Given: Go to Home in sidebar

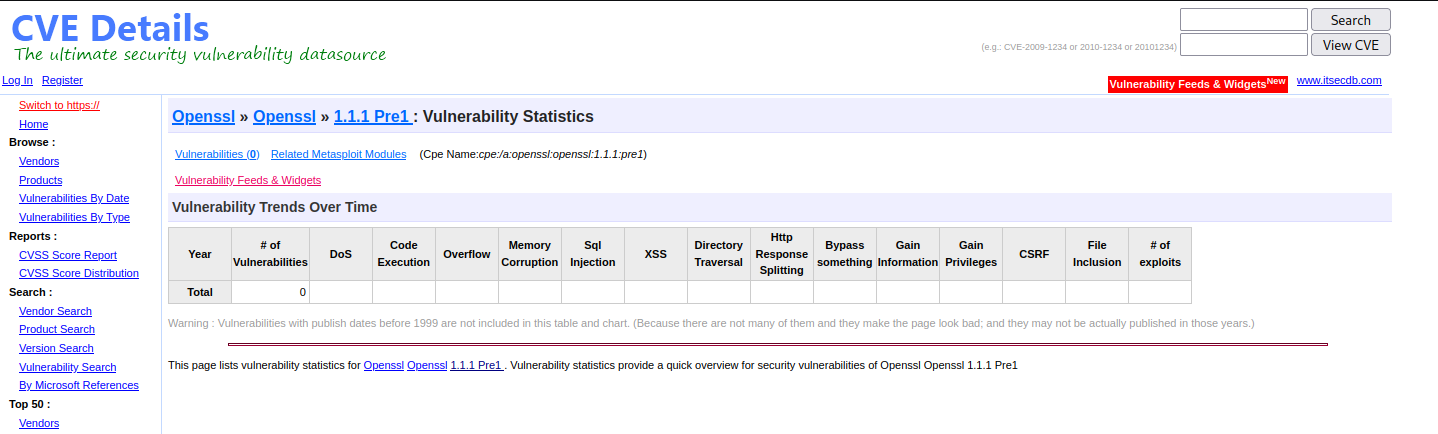Looking at the screenshot, I should pyautogui.click(x=33, y=124).
